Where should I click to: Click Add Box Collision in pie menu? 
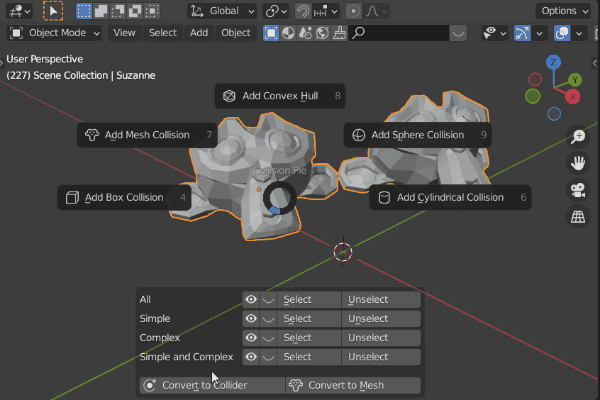tap(124, 198)
